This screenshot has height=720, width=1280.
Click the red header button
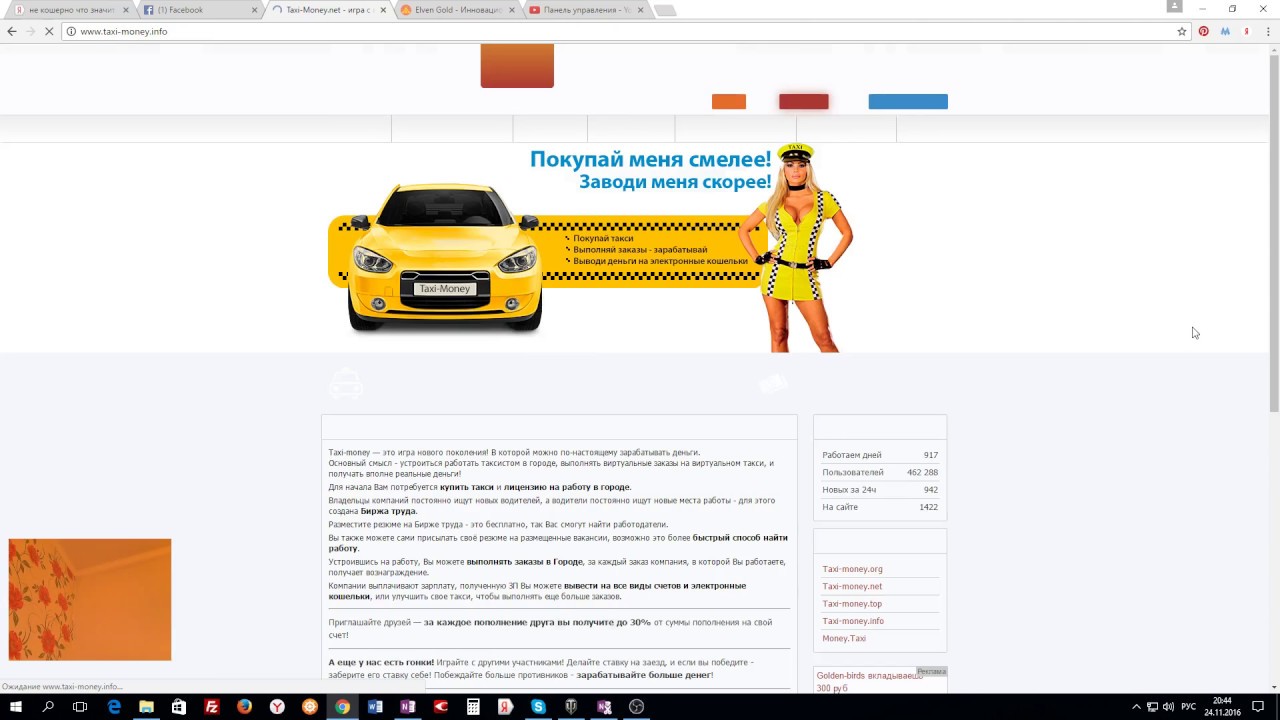click(x=804, y=101)
